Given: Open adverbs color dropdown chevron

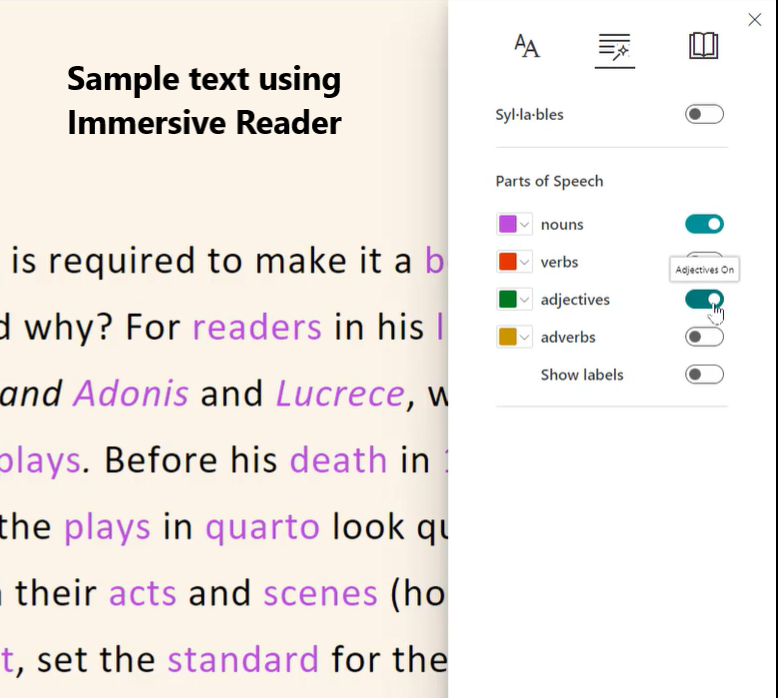Looking at the screenshot, I should (524, 337).
